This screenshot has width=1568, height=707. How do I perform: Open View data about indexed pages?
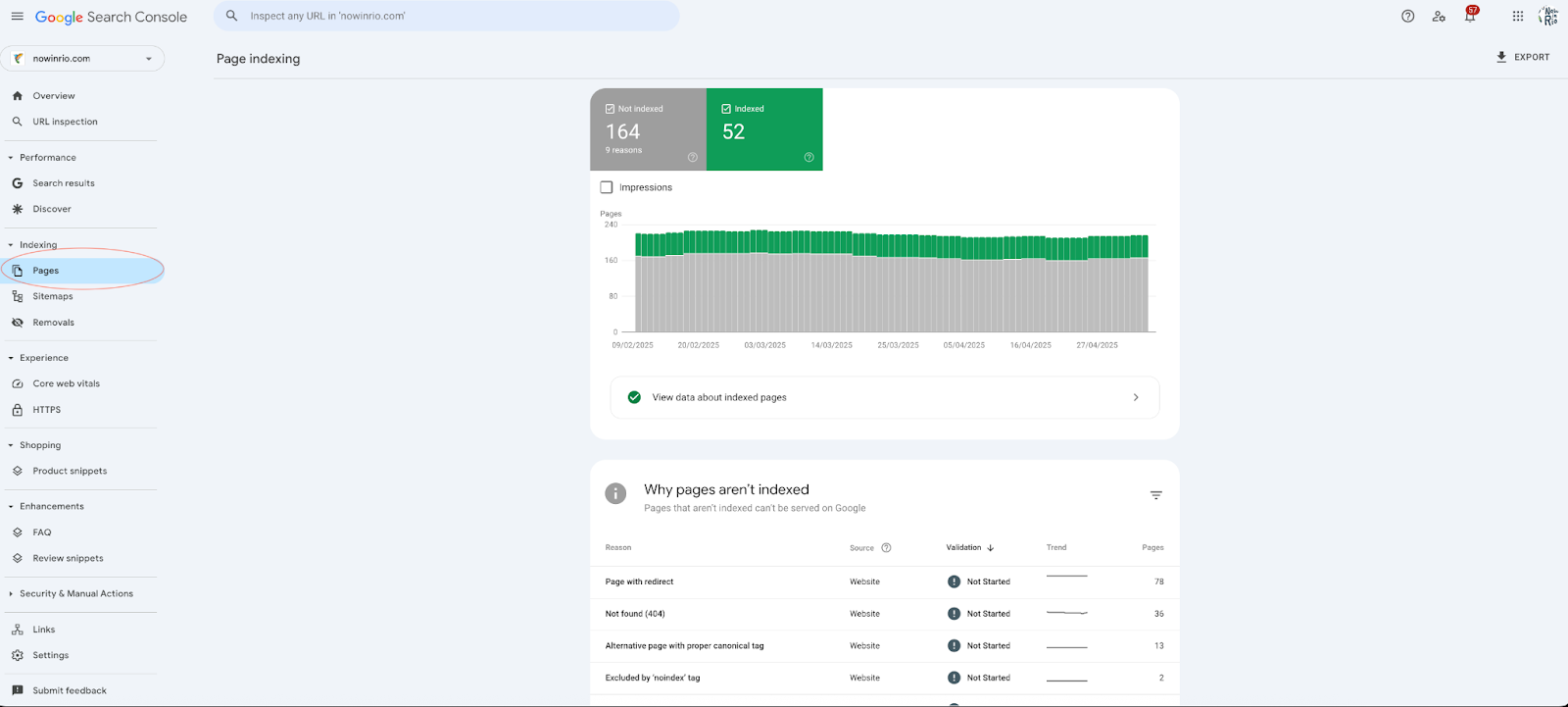coord(884,398)
